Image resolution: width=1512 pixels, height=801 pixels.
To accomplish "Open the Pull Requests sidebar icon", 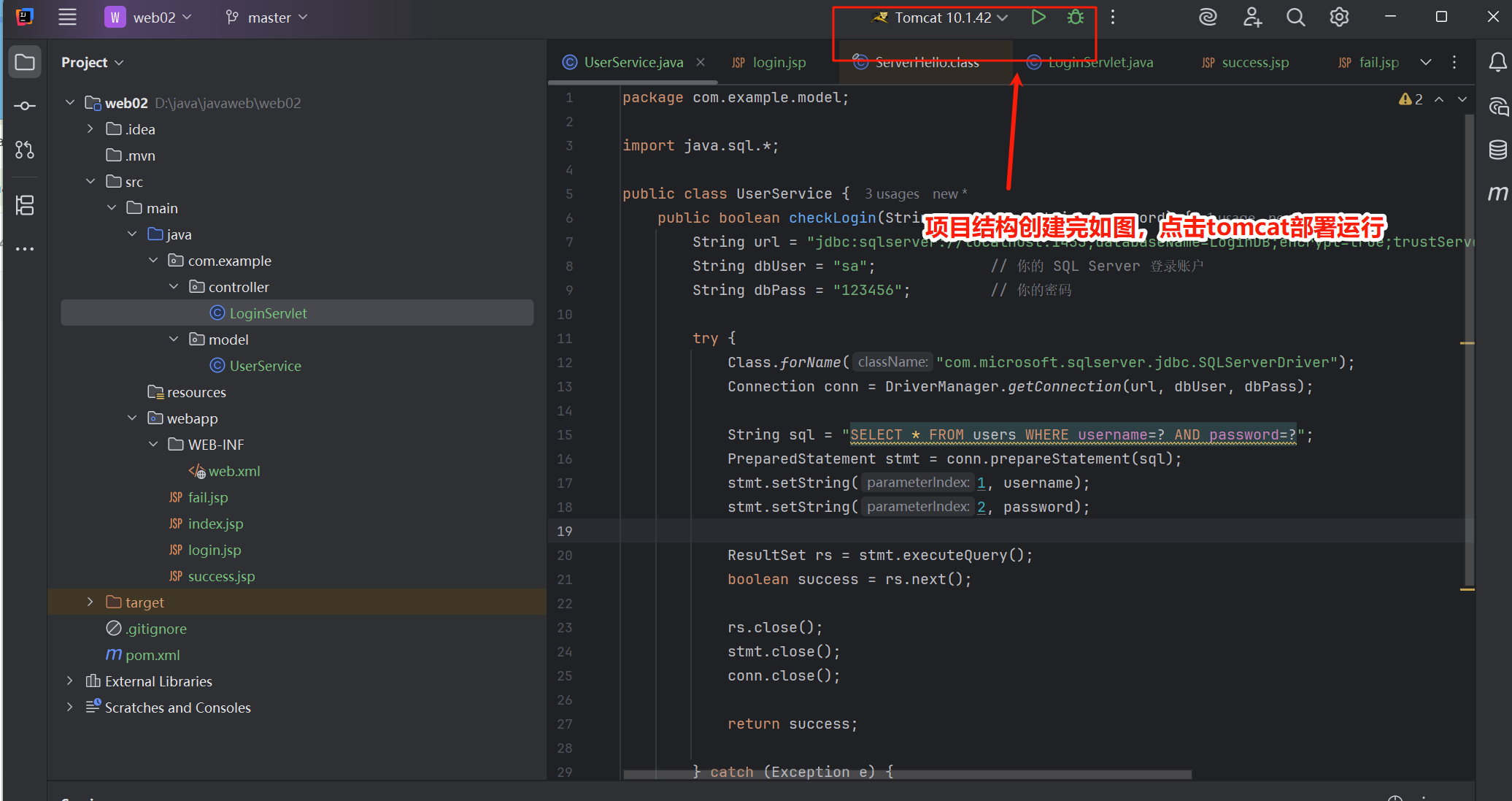I will tap(25, 150).
